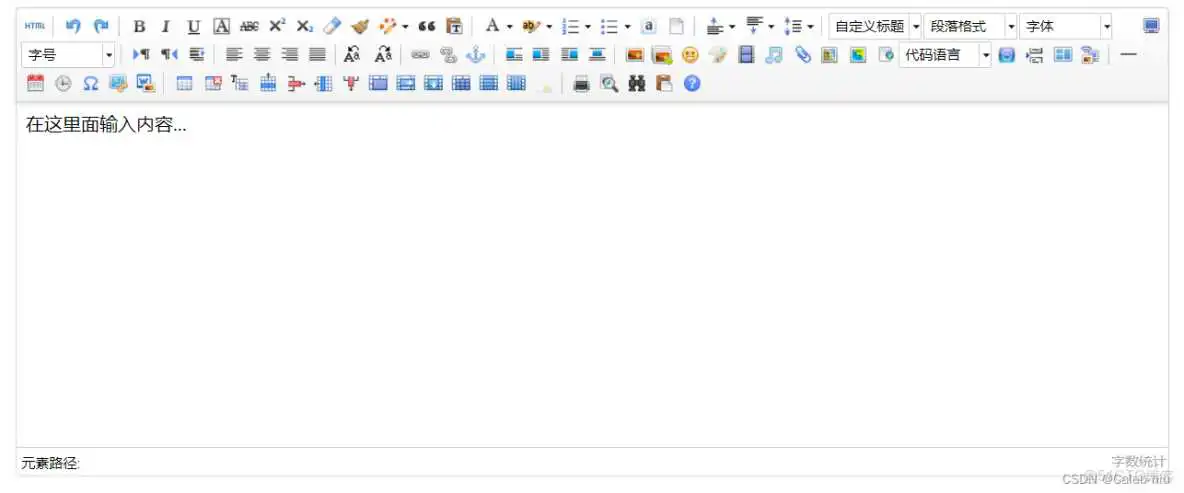Viewport: 1184px width, 493px height.
Task: Insert special character with Omega icon
Action: (90, 84)
